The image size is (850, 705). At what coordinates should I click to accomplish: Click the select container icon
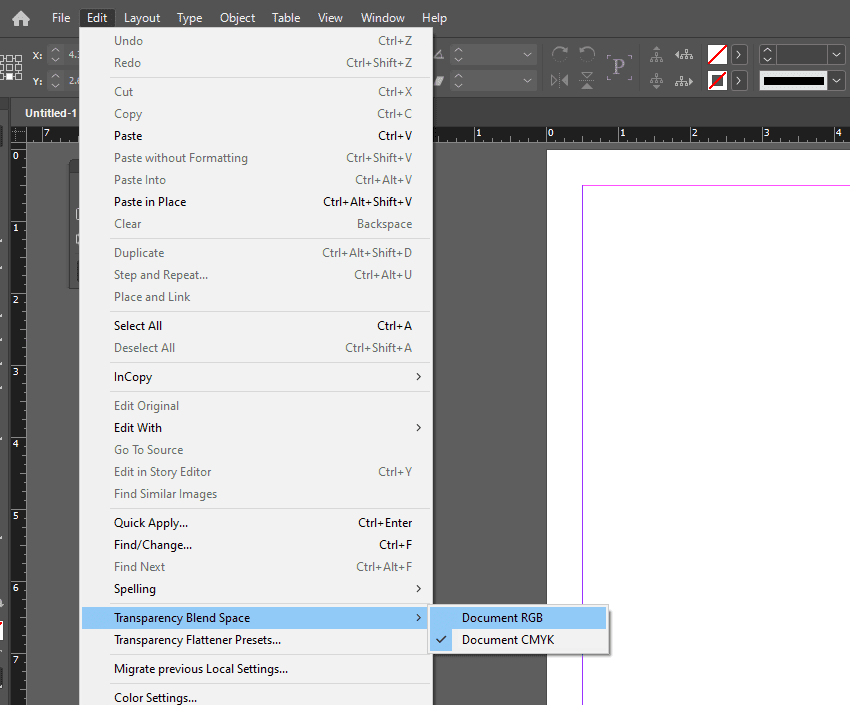[657, 55]
